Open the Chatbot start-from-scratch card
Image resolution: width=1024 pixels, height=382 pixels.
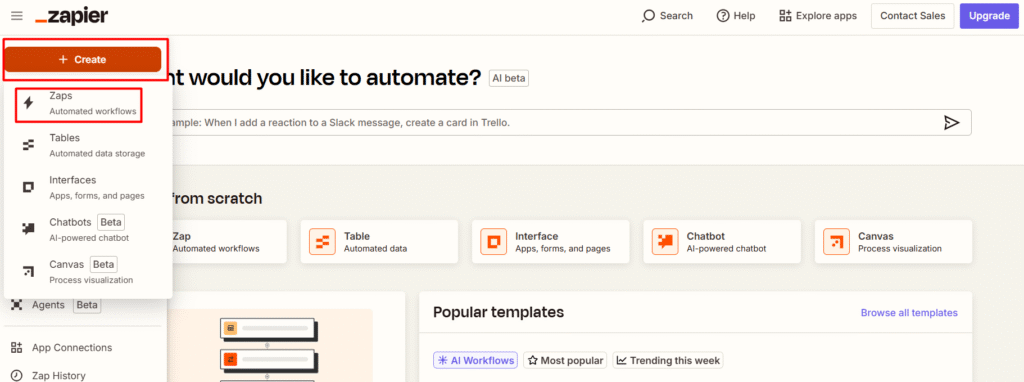(722, 242)
